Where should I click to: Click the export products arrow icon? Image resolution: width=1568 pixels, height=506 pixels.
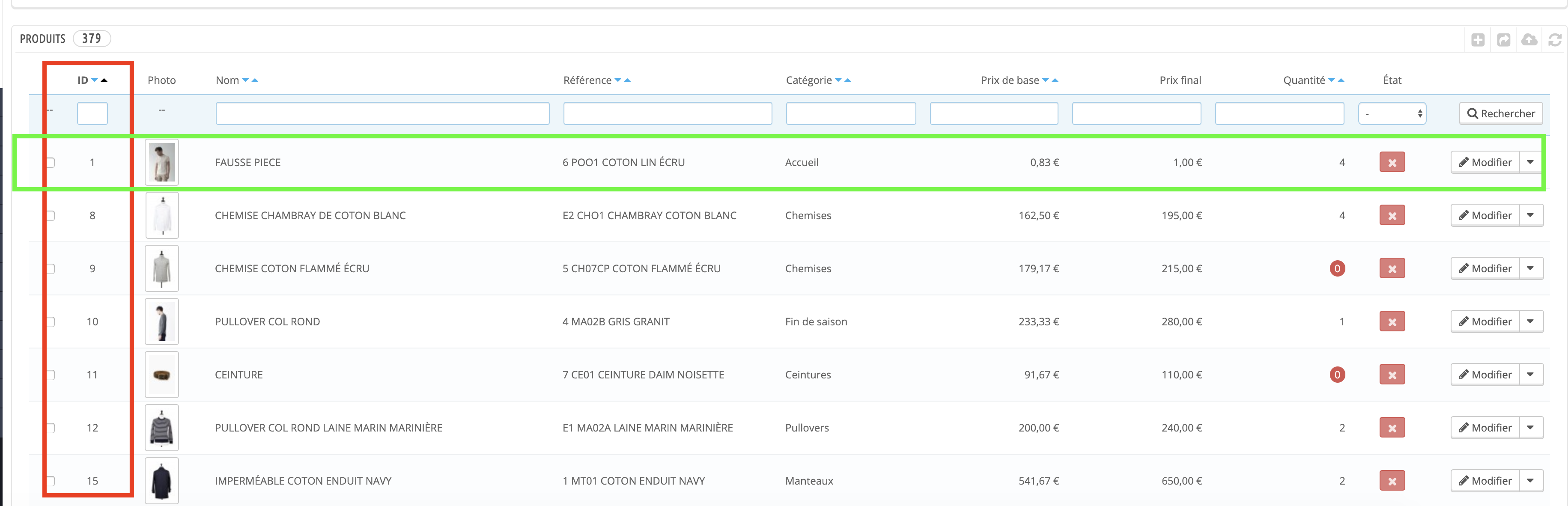1503,40
